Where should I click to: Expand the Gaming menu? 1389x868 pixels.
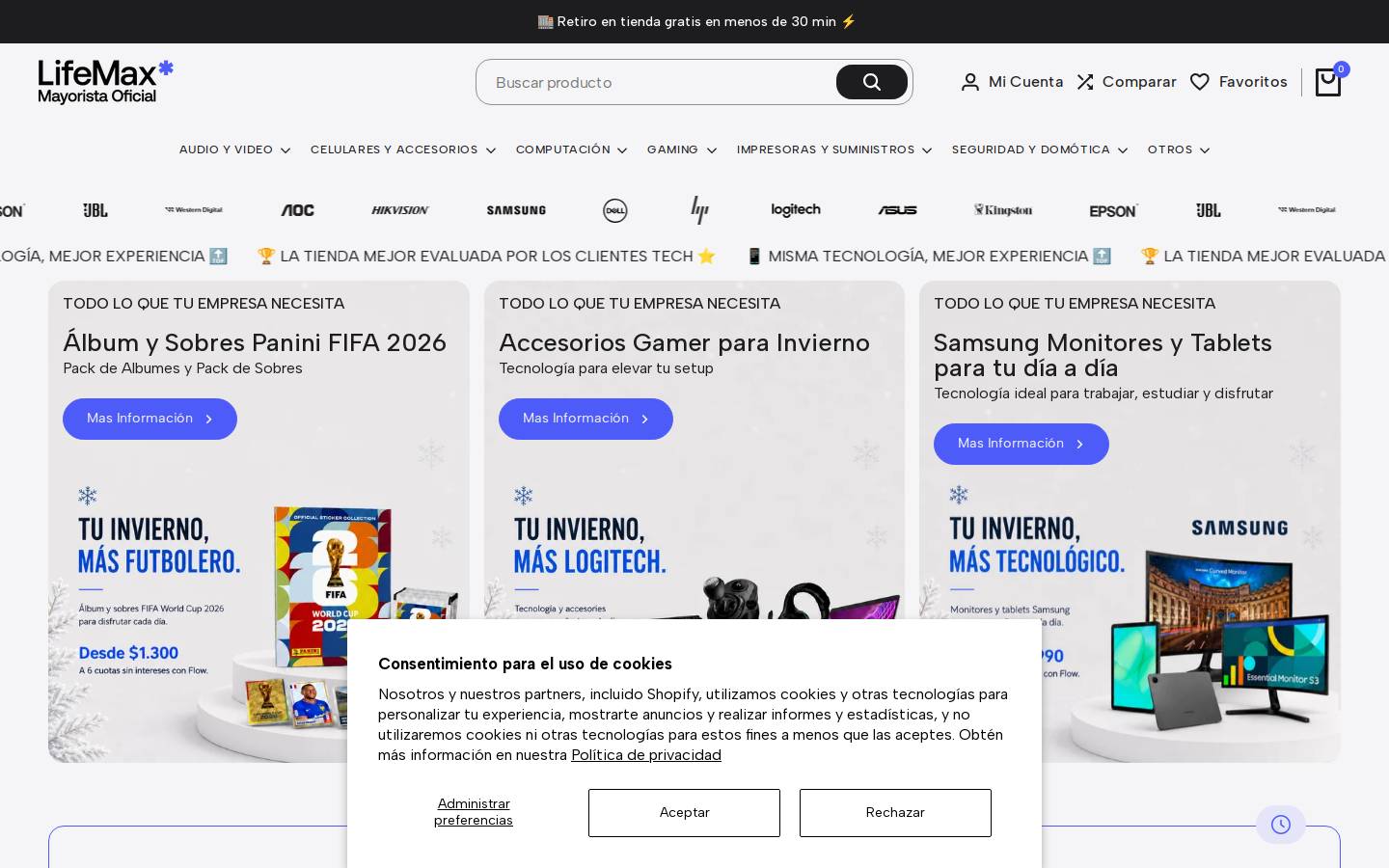coord(682,149)
